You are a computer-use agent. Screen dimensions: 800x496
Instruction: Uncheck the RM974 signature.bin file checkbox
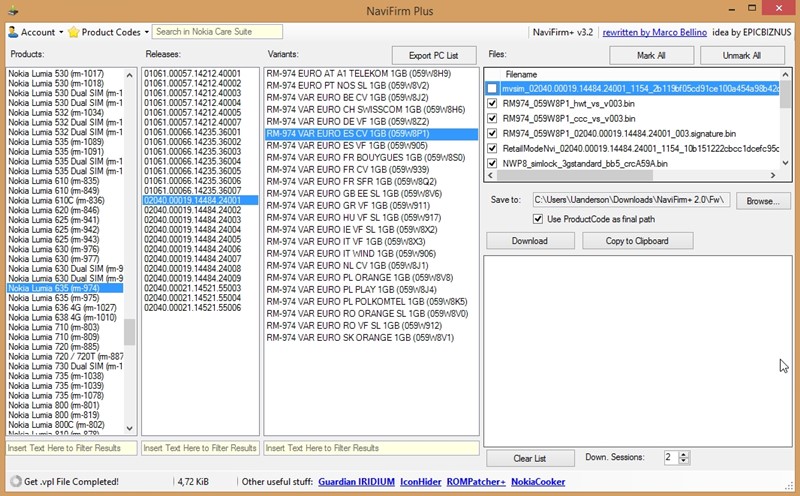click(492, 134)
